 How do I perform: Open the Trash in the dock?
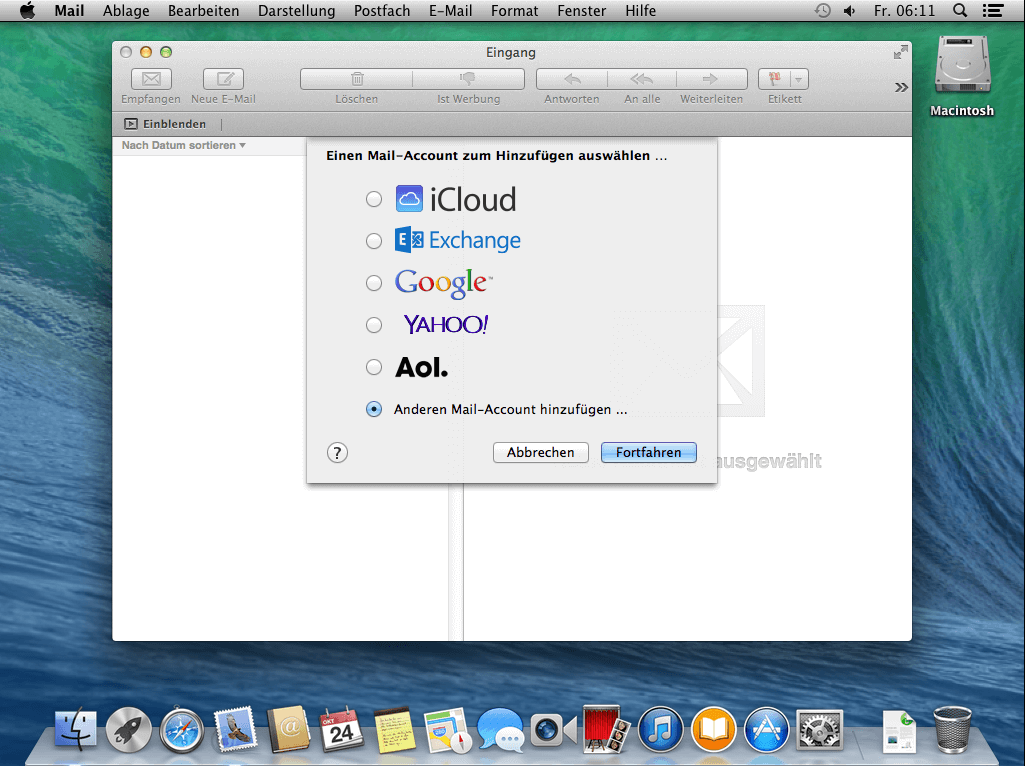click(x=952, y=729)
